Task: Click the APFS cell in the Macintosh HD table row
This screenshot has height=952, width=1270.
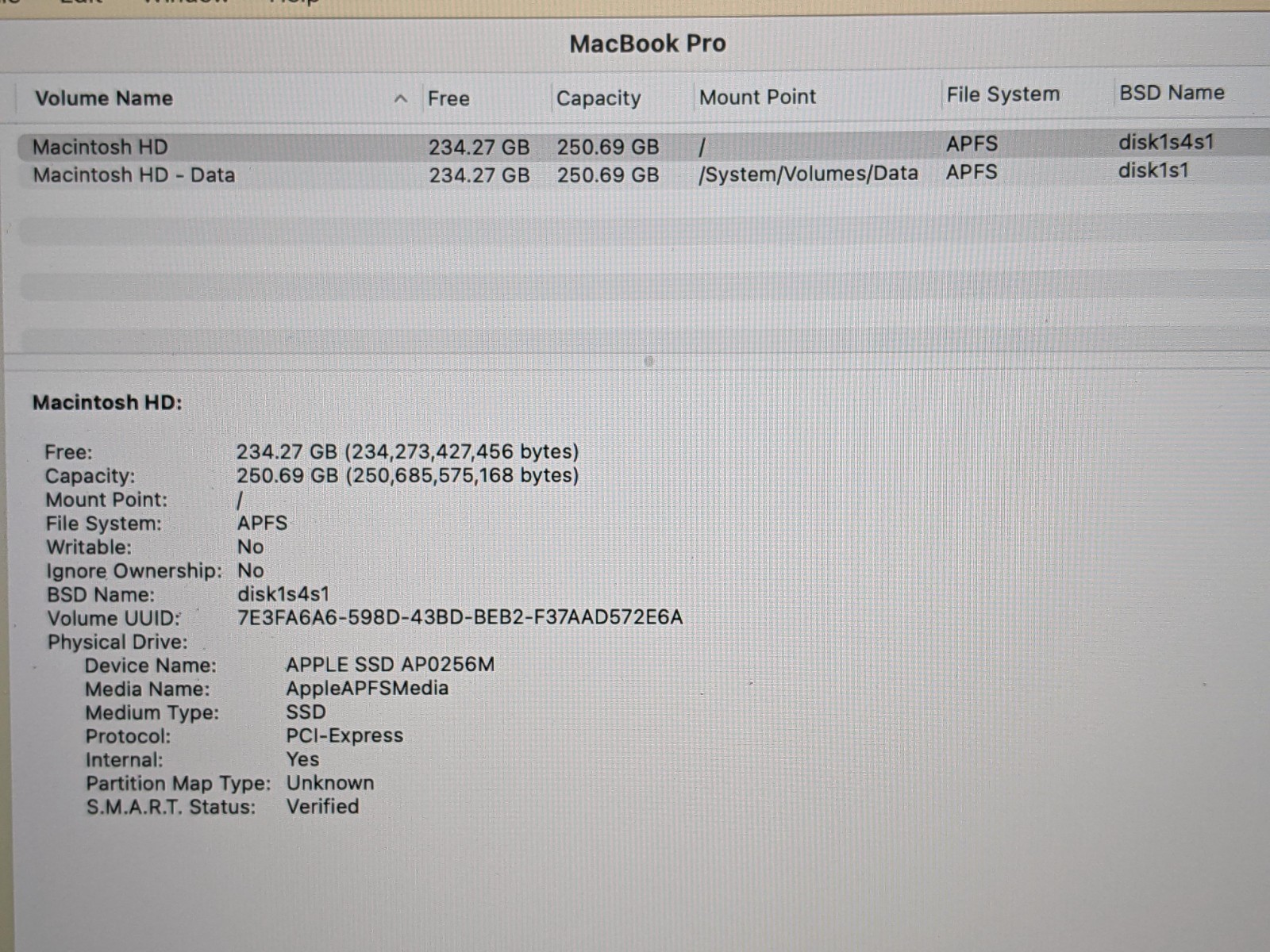Action: click(972, 144)
